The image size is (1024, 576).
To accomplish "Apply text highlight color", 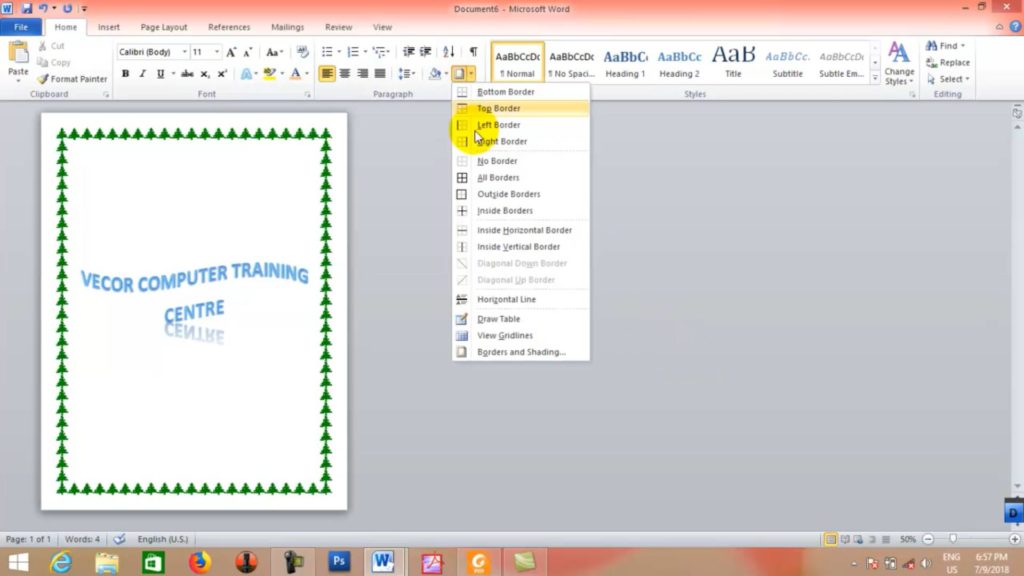I will (x=269, y=74).
